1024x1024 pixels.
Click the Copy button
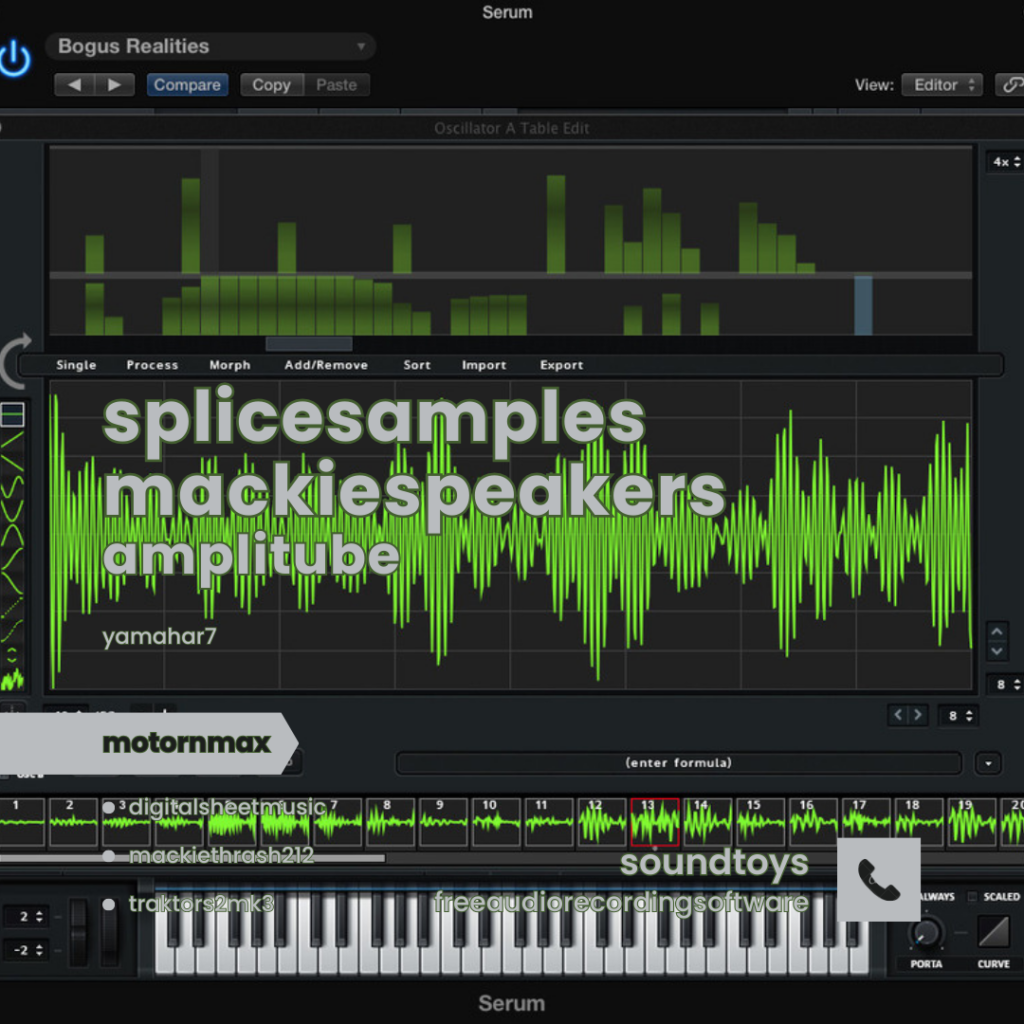272,85
